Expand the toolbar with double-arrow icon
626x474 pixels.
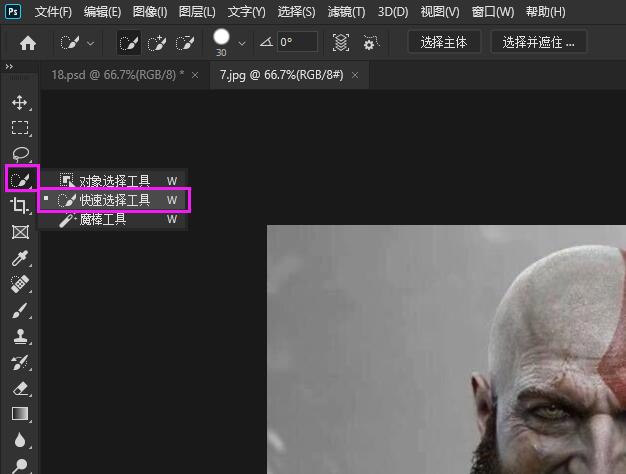pos(9,66)
